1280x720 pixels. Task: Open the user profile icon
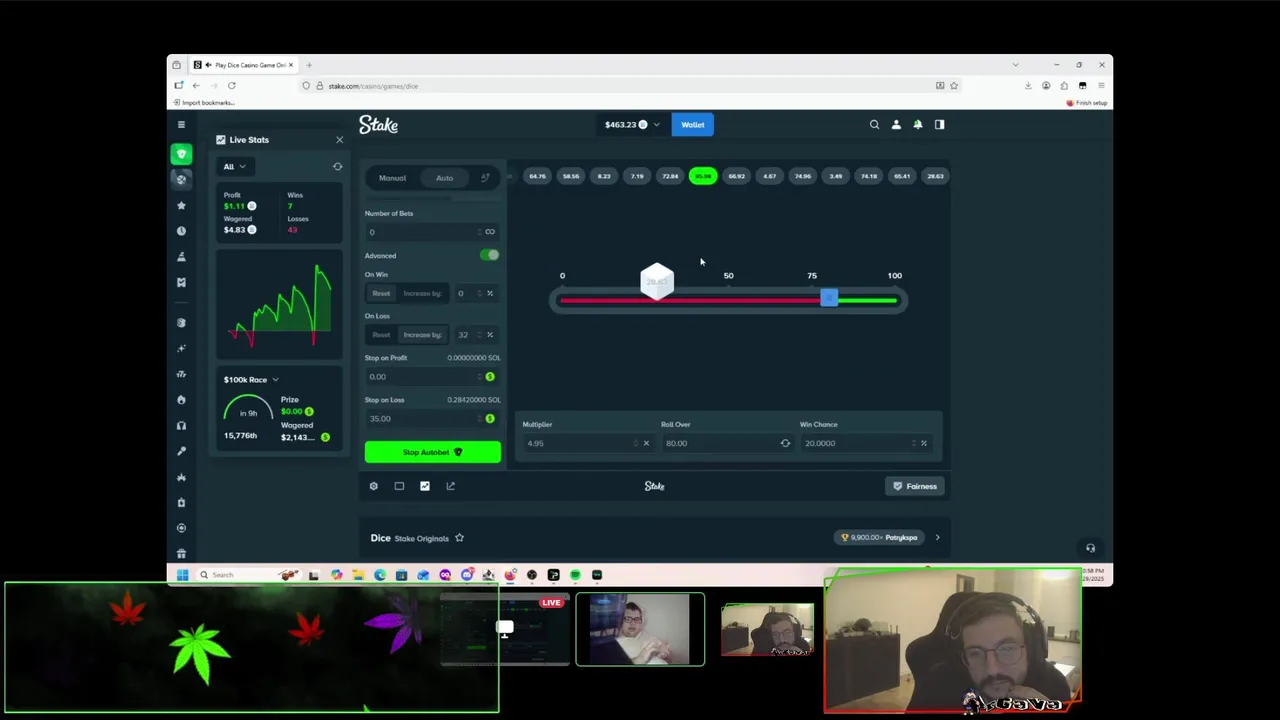click(896, 125)
